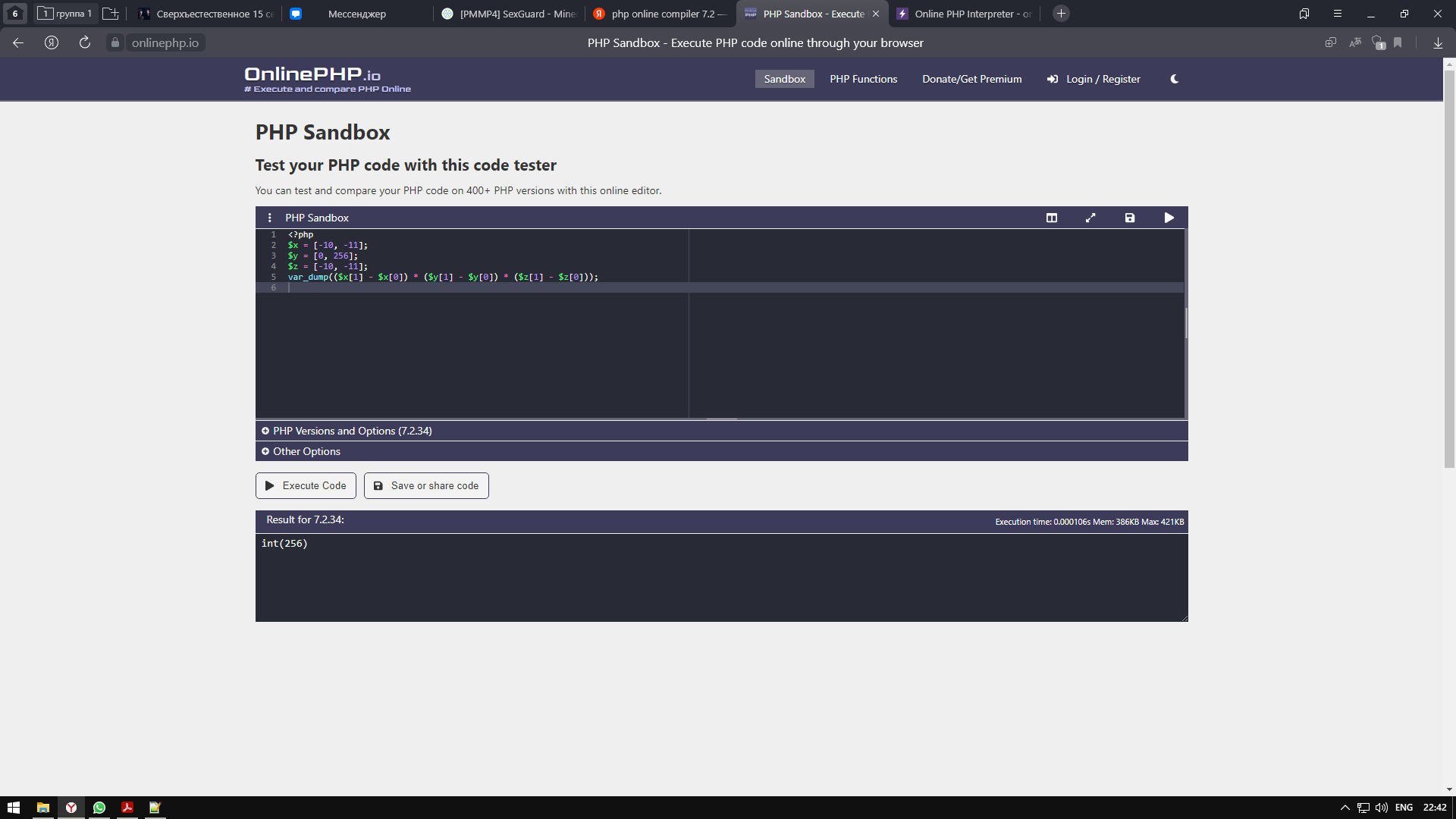This screenshot has height=819, width=1456.
Task: Click the save floppy icon in editor header
Action: pyautogui.click(x=1129, y=218)
